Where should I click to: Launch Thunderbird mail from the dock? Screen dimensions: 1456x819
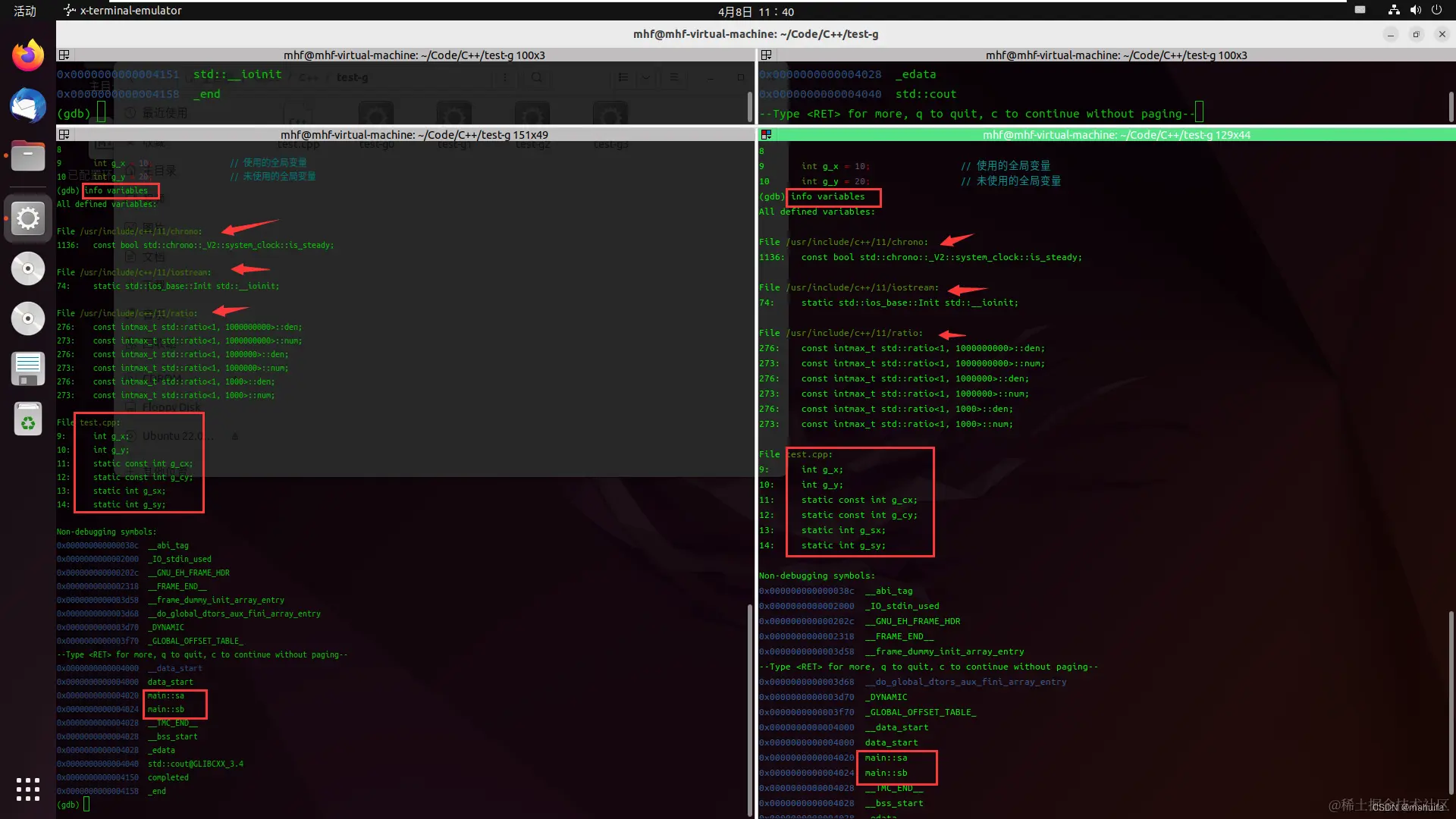[x=28, y=105]
